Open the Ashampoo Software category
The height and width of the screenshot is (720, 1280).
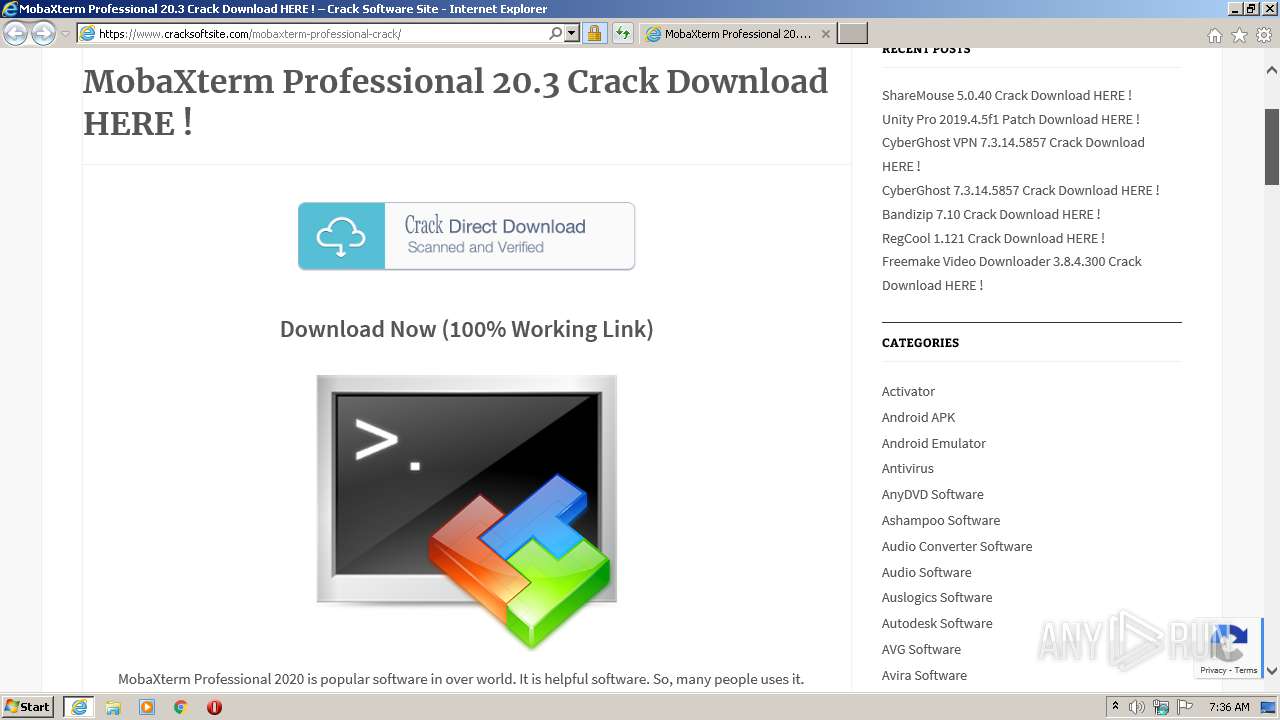pos(940,520)
